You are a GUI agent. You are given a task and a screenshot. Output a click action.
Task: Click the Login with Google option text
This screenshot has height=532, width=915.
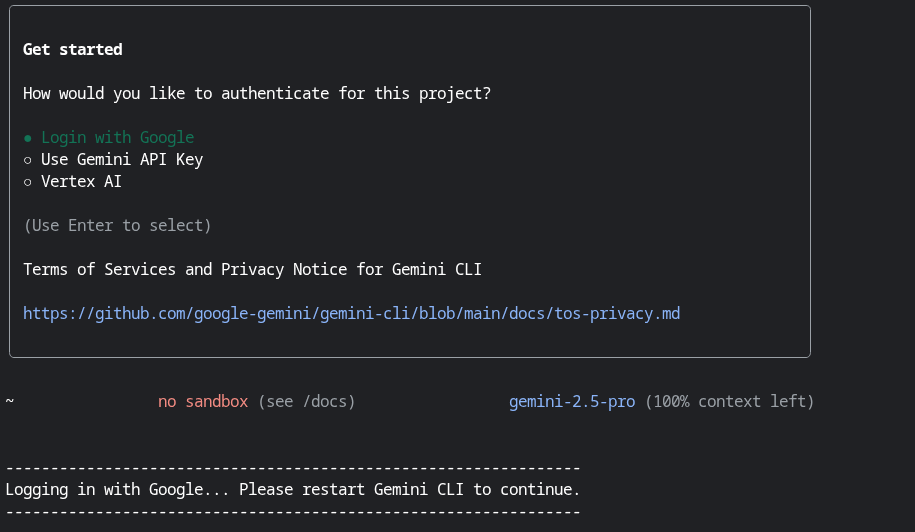117,138
